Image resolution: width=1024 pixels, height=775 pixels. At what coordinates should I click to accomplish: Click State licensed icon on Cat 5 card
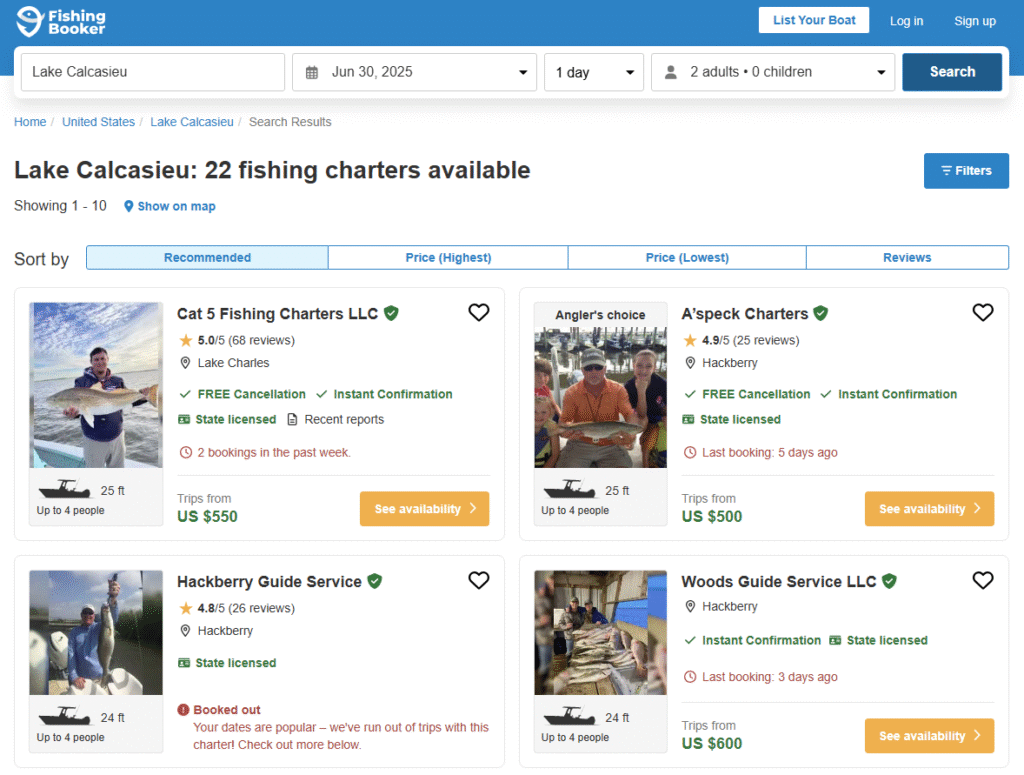pos(184,419)
